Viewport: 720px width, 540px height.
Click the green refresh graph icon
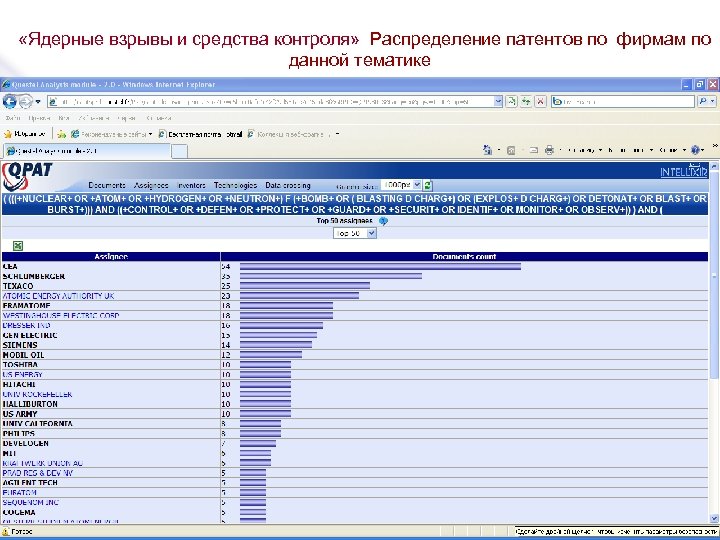pos(428,185)
